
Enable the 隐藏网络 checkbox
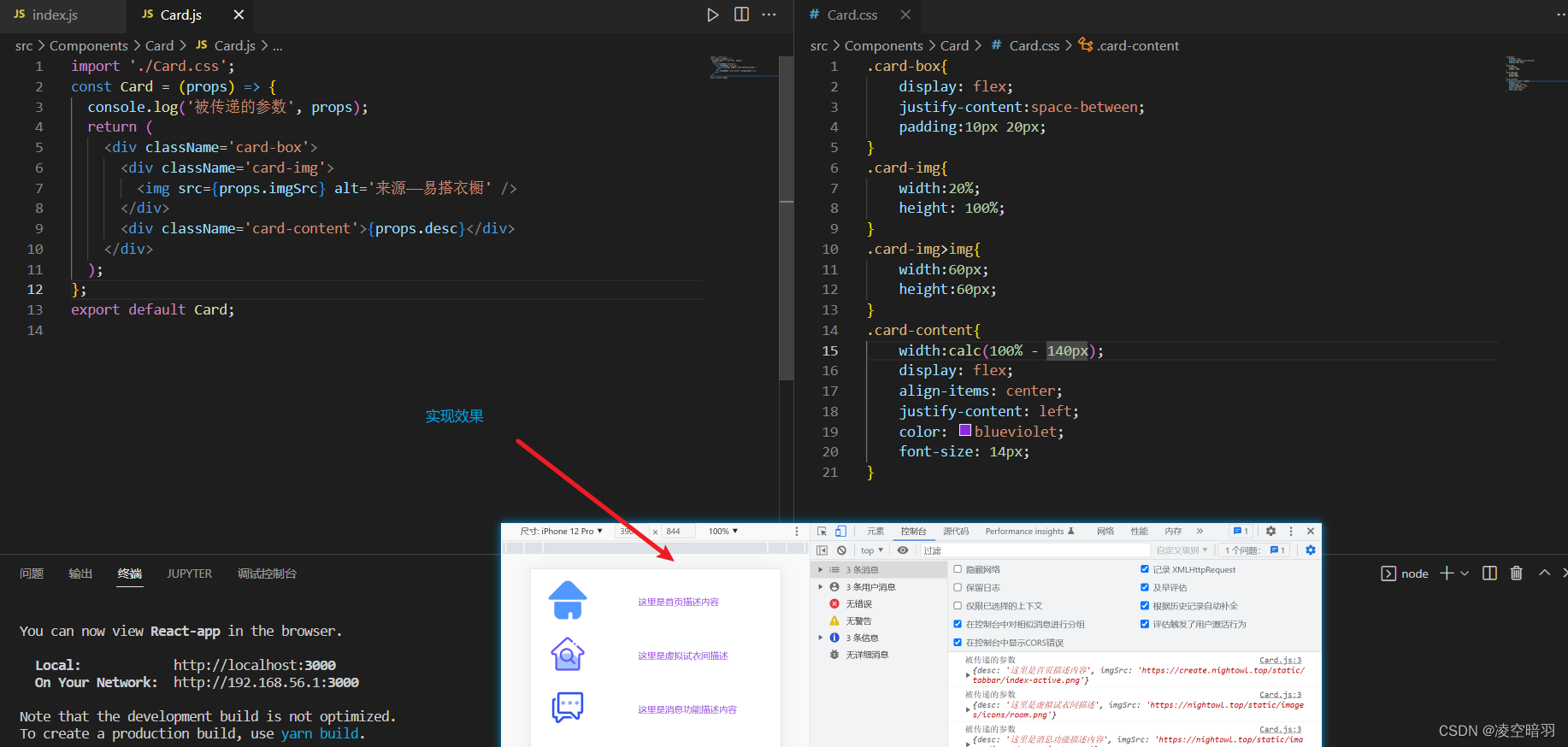pyautogui.click(x=958, y=569)
